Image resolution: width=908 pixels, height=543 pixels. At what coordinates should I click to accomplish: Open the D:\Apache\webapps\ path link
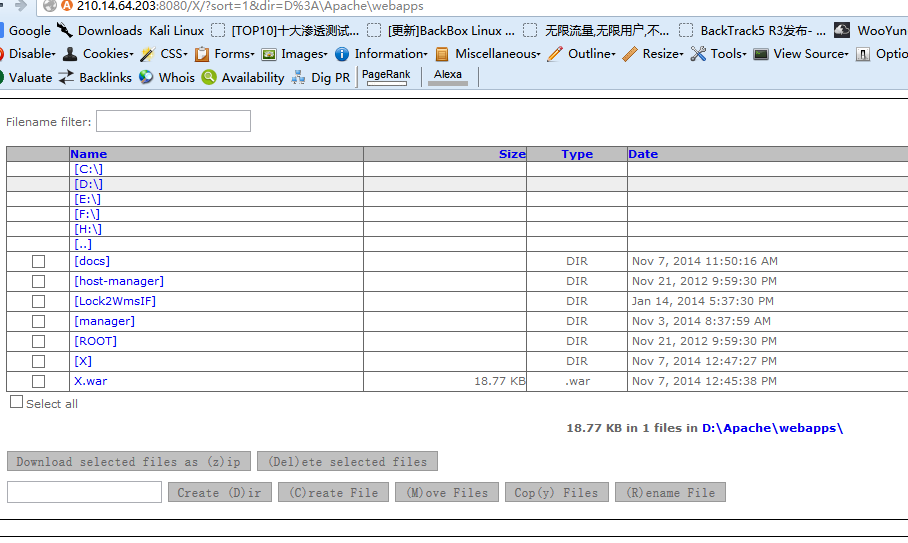[x=772, y=428]
